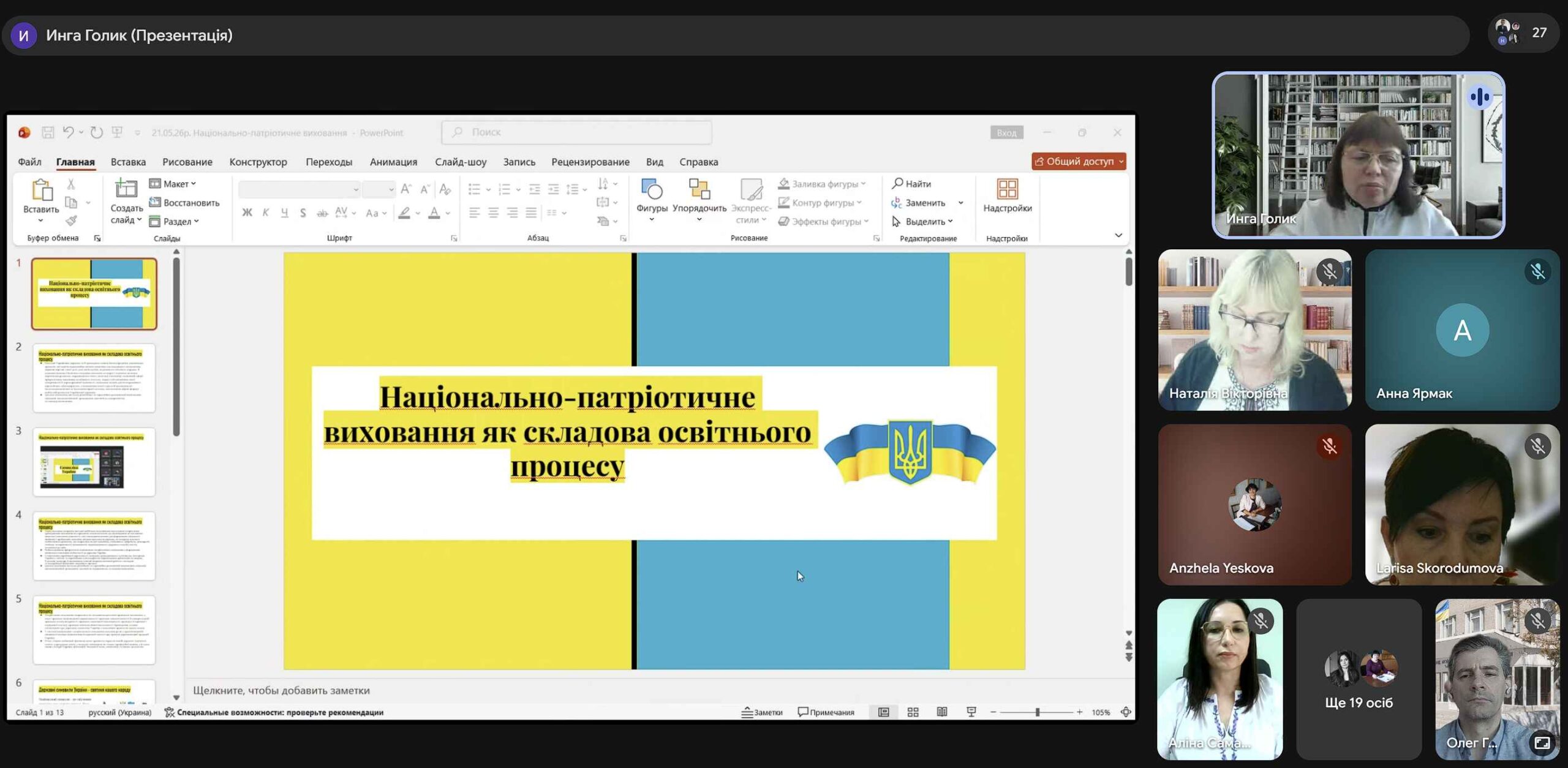This screenshot has height=768, width=1568.
Task: Open the Выделить select dropdown
Action: pyautogui.click(x=922, y=221)
